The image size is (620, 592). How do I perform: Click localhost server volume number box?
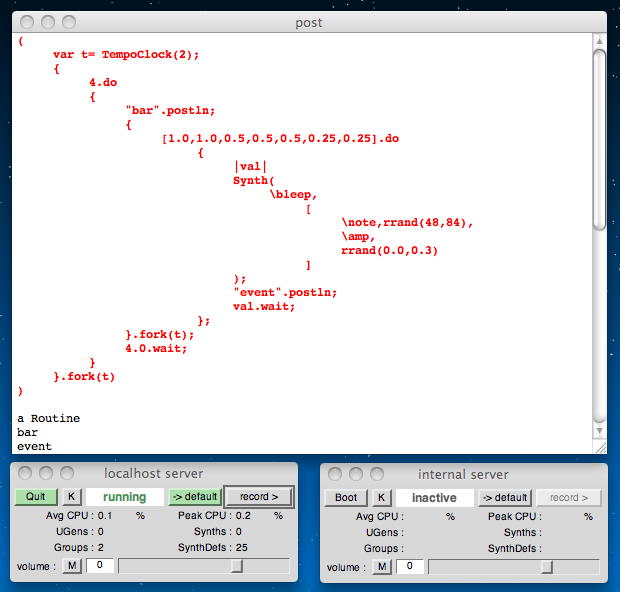coord(100,566)
